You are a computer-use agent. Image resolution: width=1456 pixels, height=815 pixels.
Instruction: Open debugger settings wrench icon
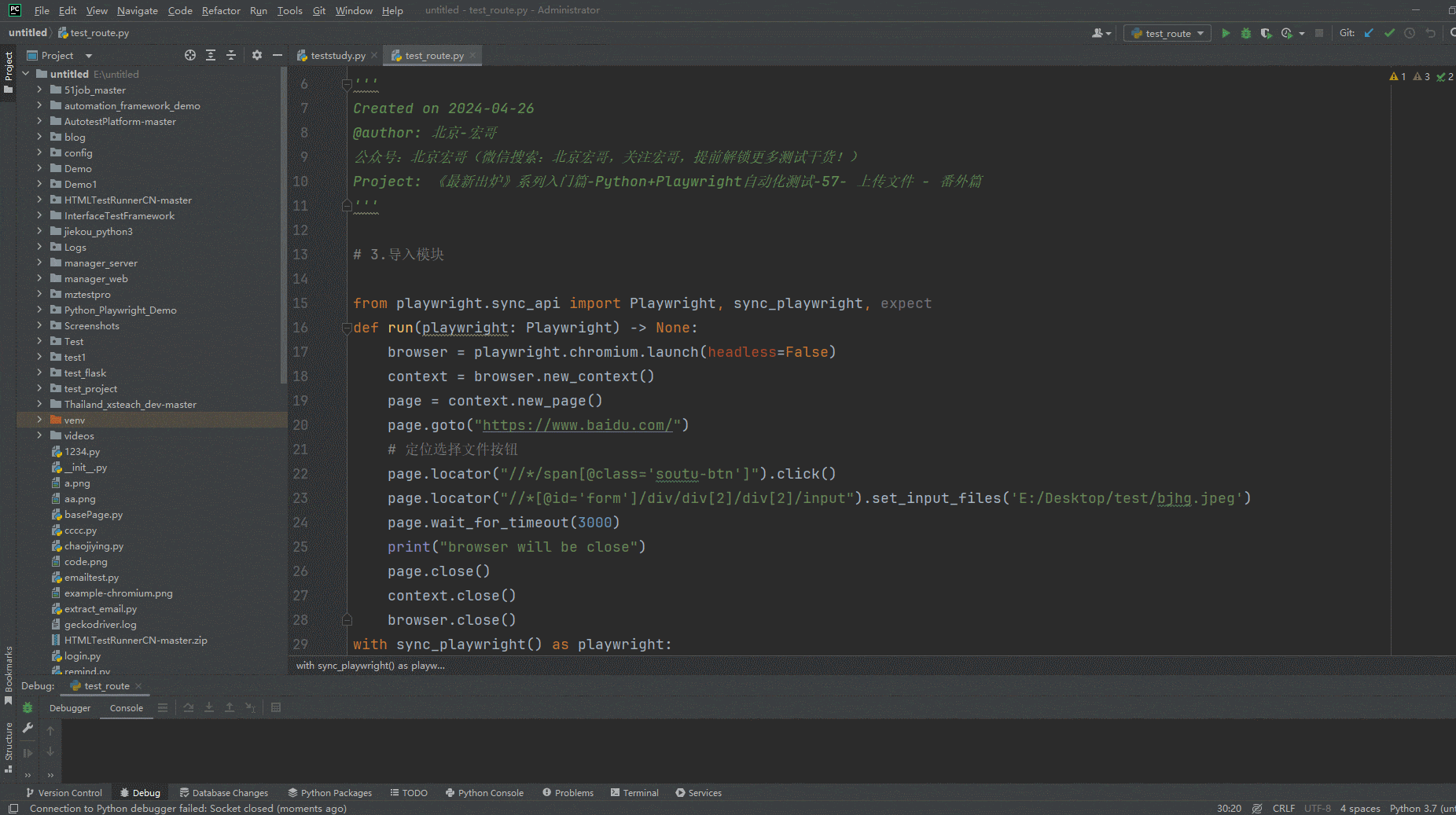coord(28,729)
